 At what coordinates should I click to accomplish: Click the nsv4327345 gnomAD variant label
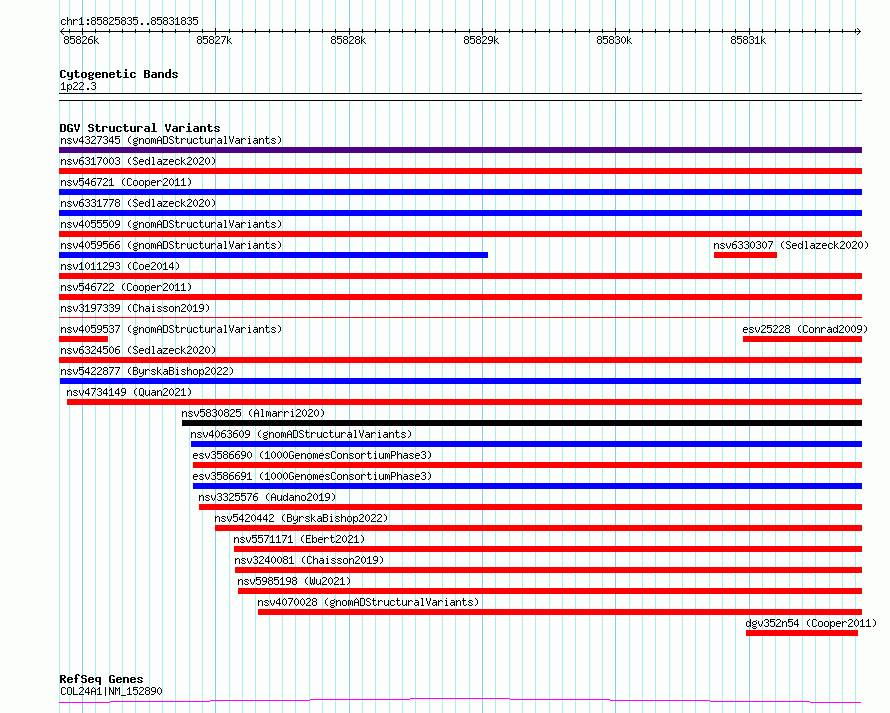tap(171, 140)
